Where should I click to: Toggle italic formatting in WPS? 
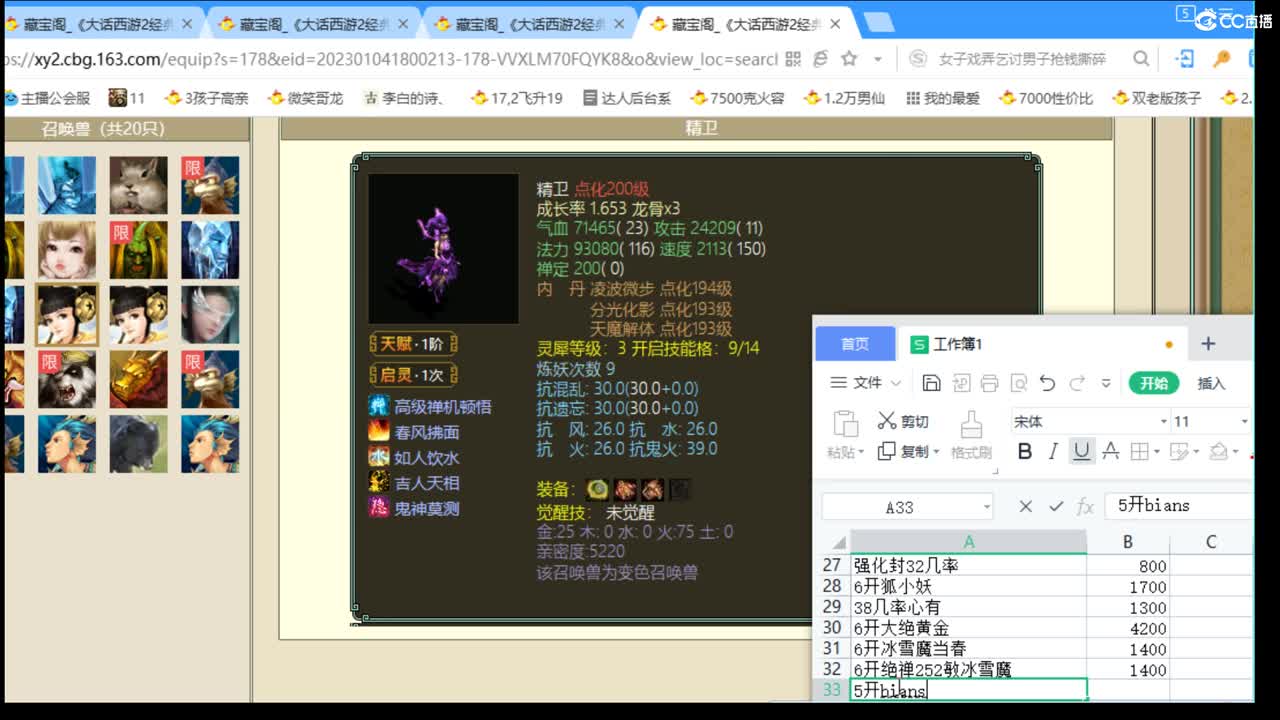click(x=1053, y=451)
